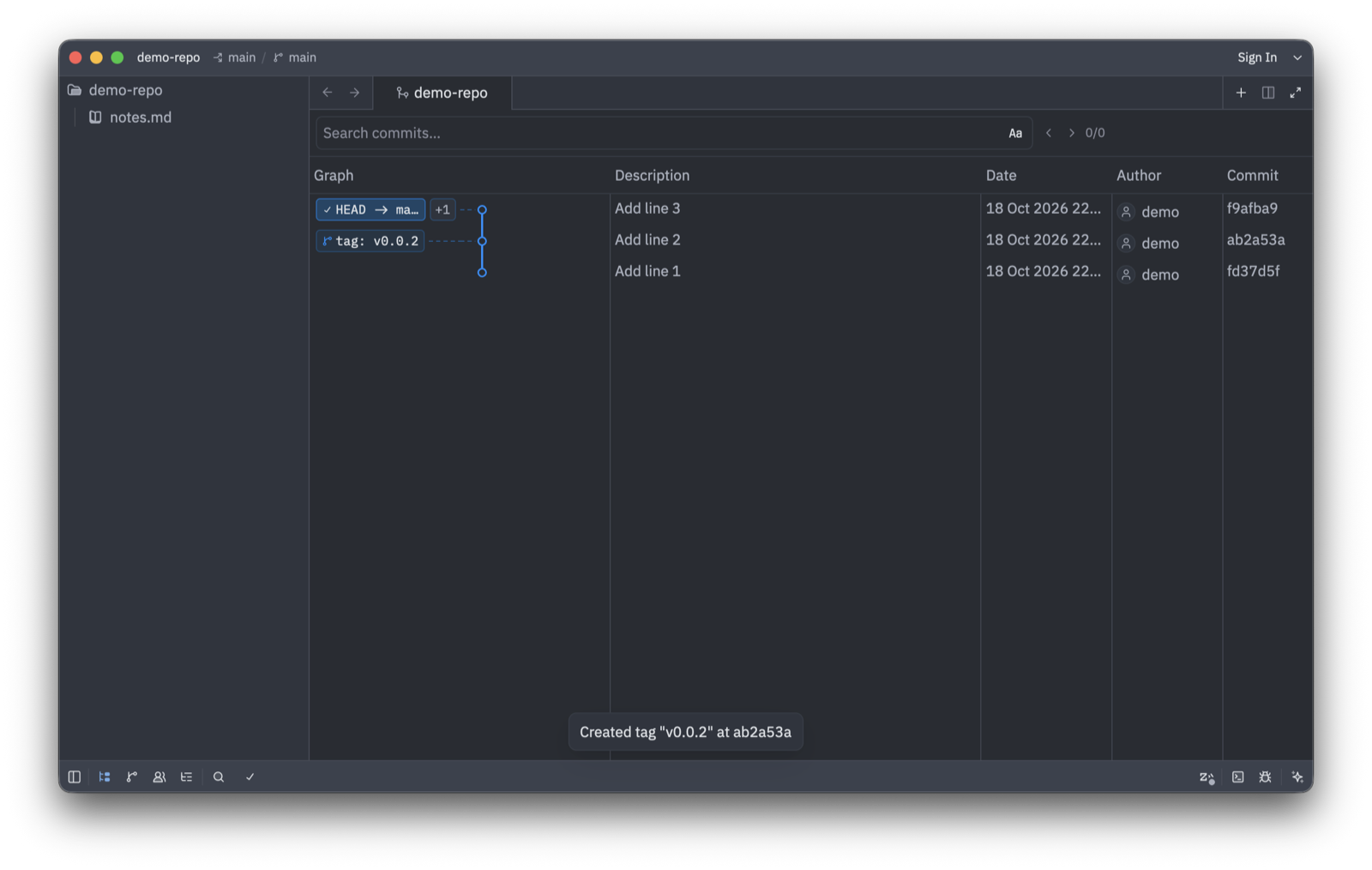Image resolution: width=1372 pixels, height=870 pixels.
Task: Open the demo-repo project name in title bar
Action: (x=168, y=57)
